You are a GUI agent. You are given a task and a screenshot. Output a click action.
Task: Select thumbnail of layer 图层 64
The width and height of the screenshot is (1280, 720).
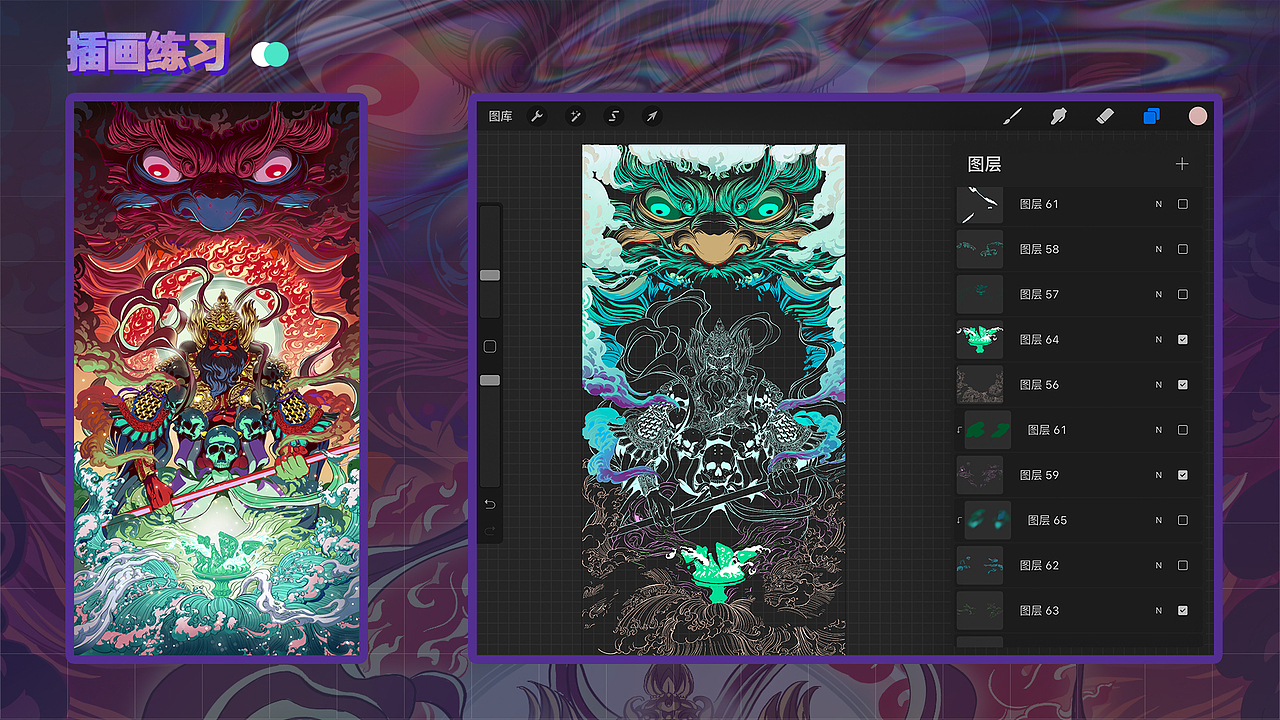(980, 340)
